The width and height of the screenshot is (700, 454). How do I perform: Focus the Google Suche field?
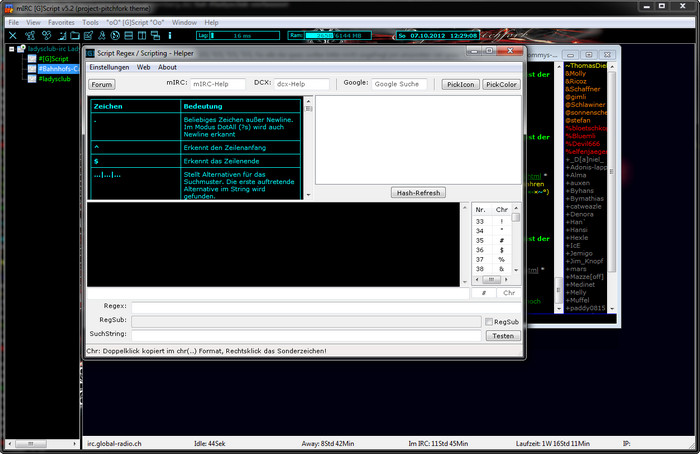(x=399, y=84)
